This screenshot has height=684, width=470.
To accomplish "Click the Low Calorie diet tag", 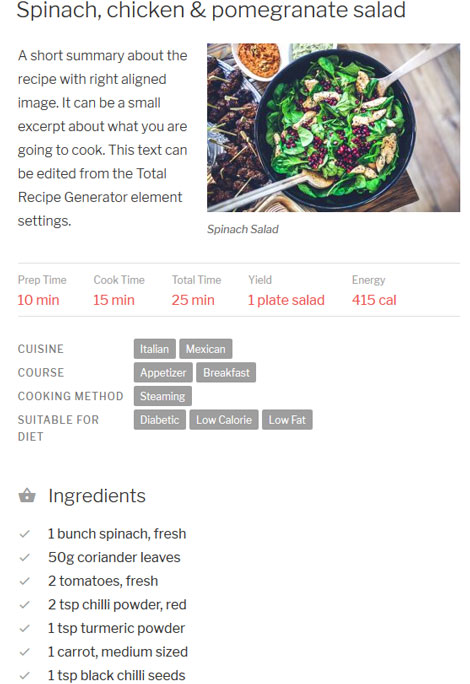I will [x=224, y=420].
